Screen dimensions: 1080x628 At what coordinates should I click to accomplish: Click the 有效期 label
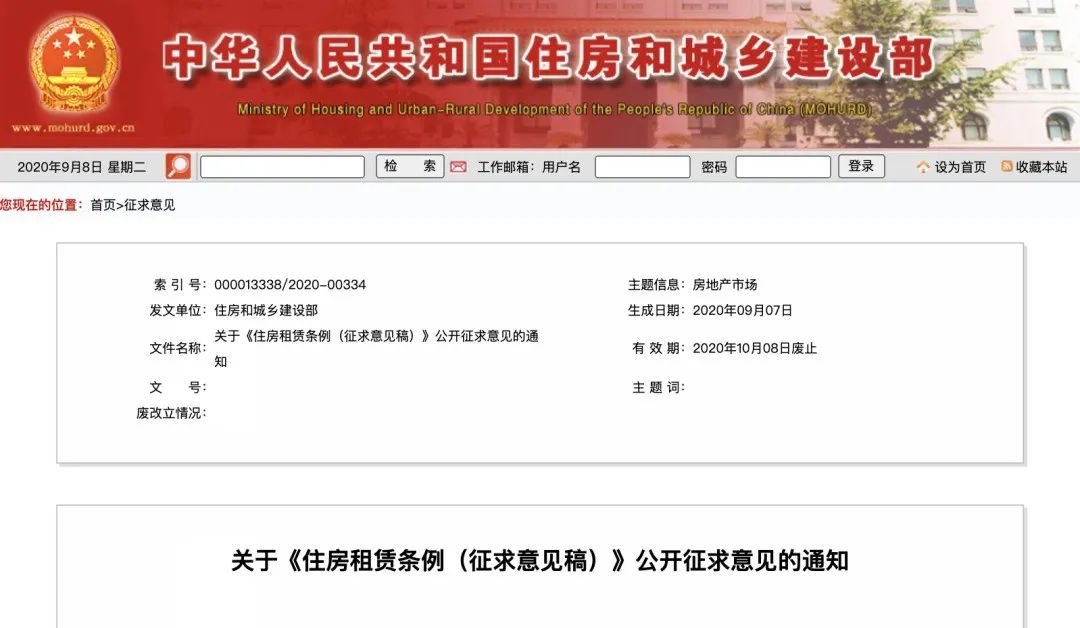658,348
